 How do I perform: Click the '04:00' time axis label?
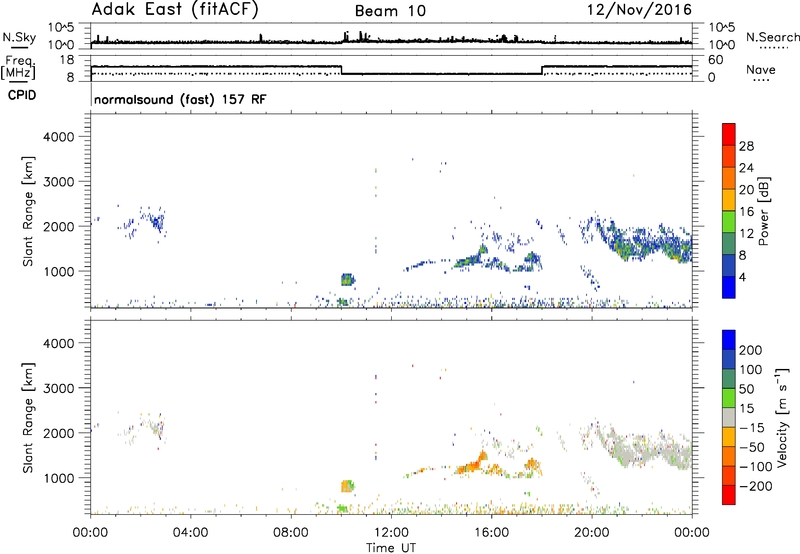(190, 533)
